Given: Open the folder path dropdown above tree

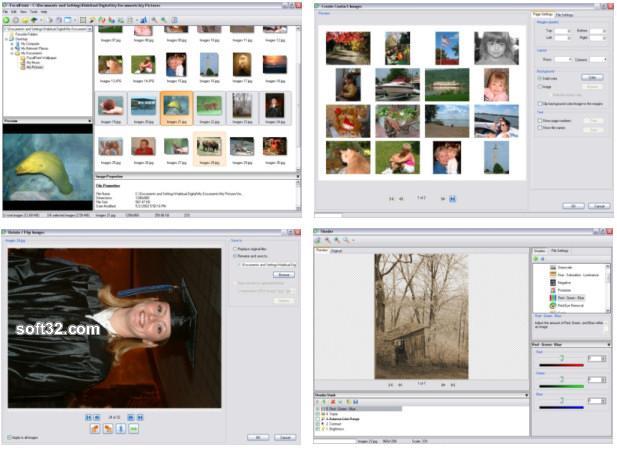Looking at the screenshot, I should pos(90,29).
